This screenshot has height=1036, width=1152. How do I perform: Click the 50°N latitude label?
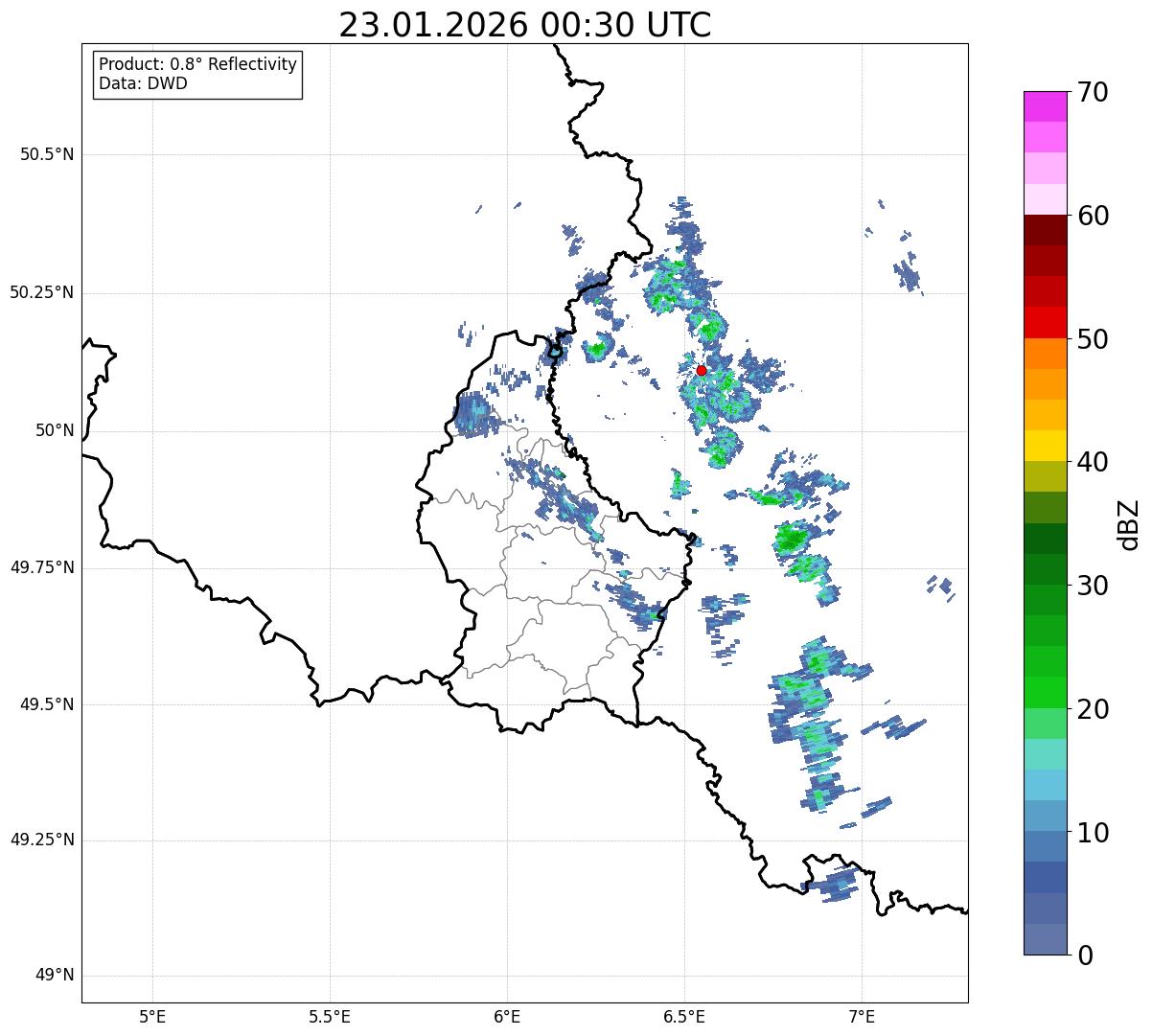point(56,430)
